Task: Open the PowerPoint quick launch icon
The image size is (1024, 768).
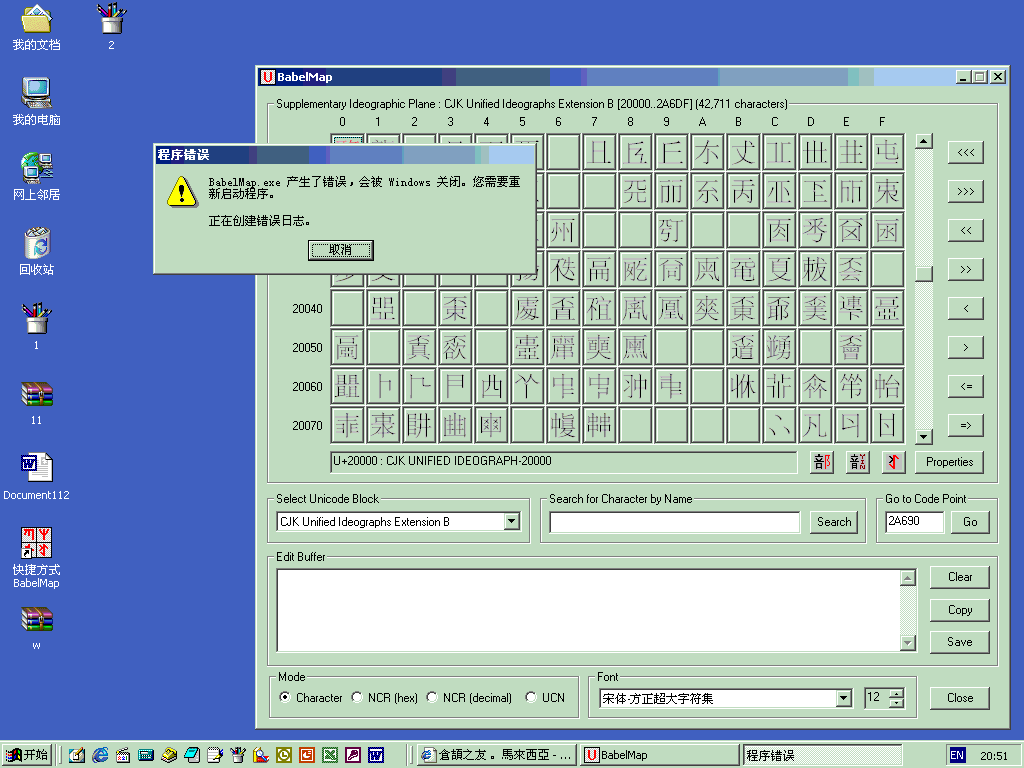Action: [307, 755]
